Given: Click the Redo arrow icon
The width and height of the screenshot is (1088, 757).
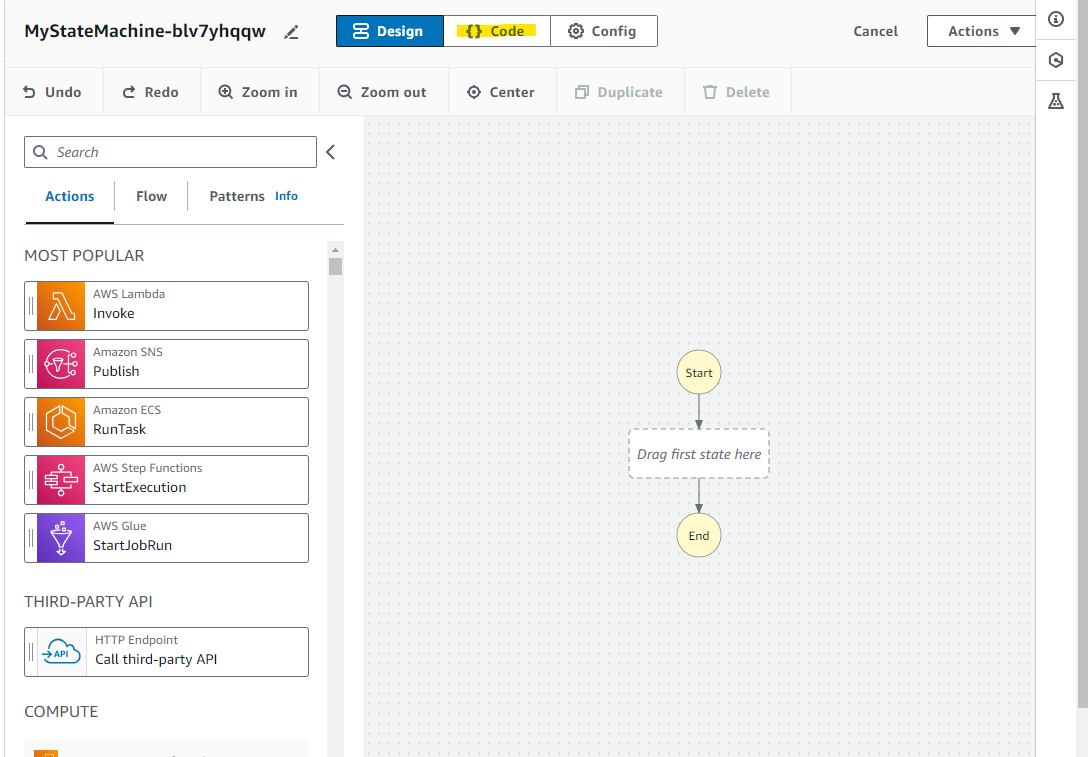Looking at the screenshot, I should pyautogui.click(x=129, y=92).
